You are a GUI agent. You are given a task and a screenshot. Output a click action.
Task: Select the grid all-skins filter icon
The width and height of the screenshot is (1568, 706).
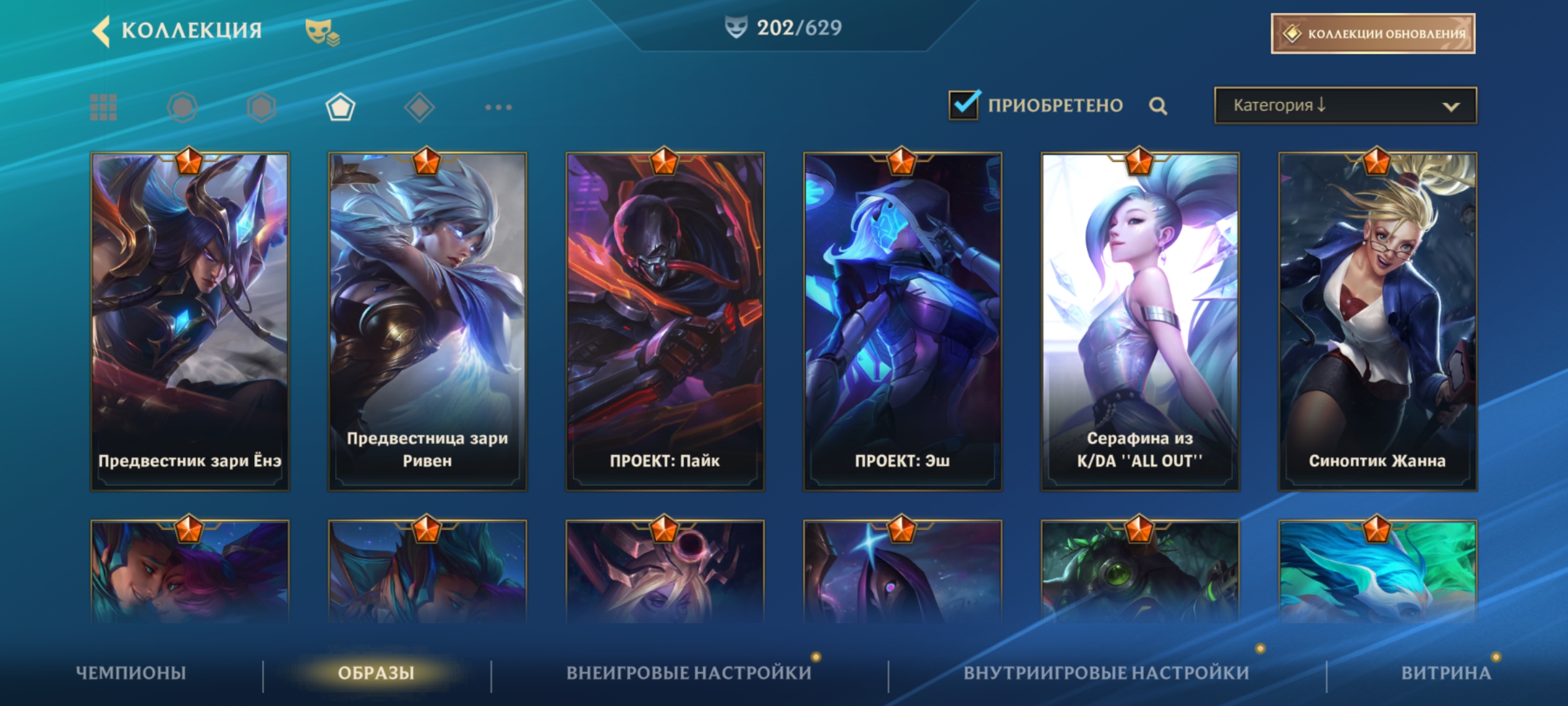point(103,107)
